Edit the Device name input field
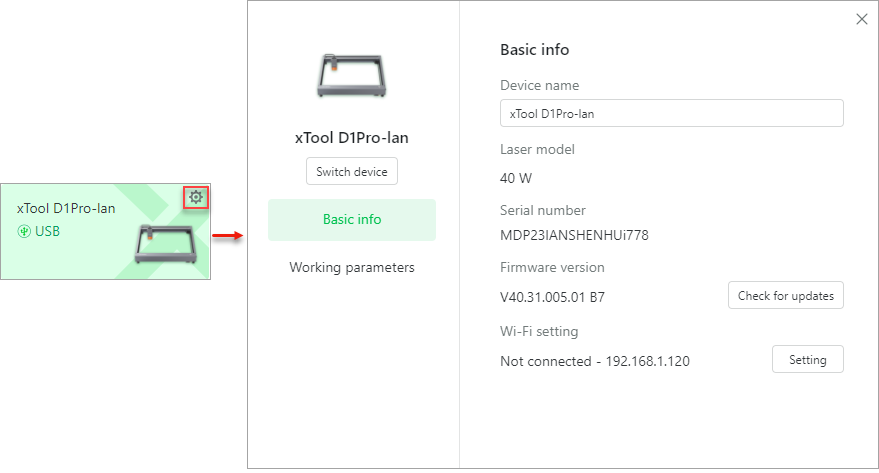Viewport: 879px width, 473px height. click(672, 113)
